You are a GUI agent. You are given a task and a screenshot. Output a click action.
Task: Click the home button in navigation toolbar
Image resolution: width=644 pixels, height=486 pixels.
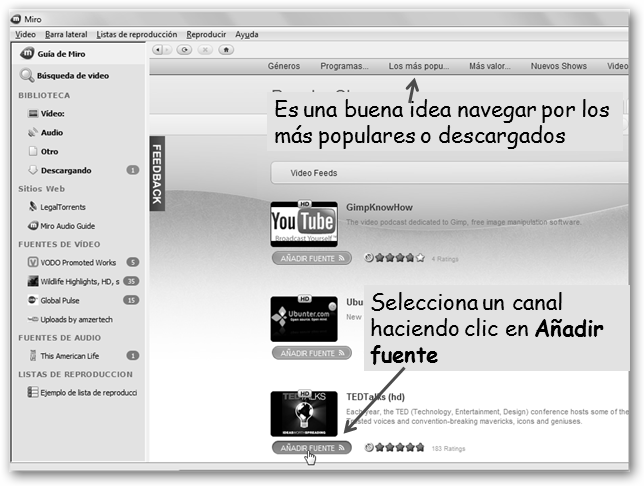[226, 49]
